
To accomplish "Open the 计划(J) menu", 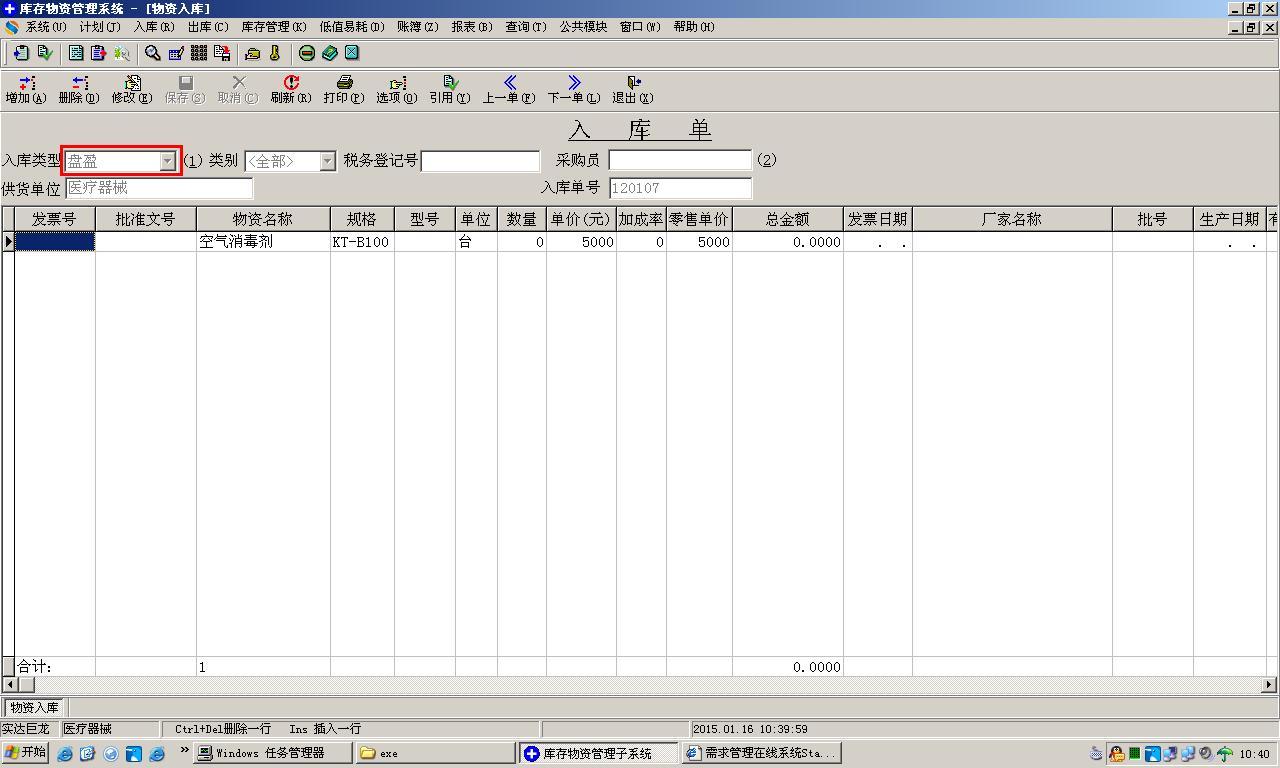I will coord(100,27).
